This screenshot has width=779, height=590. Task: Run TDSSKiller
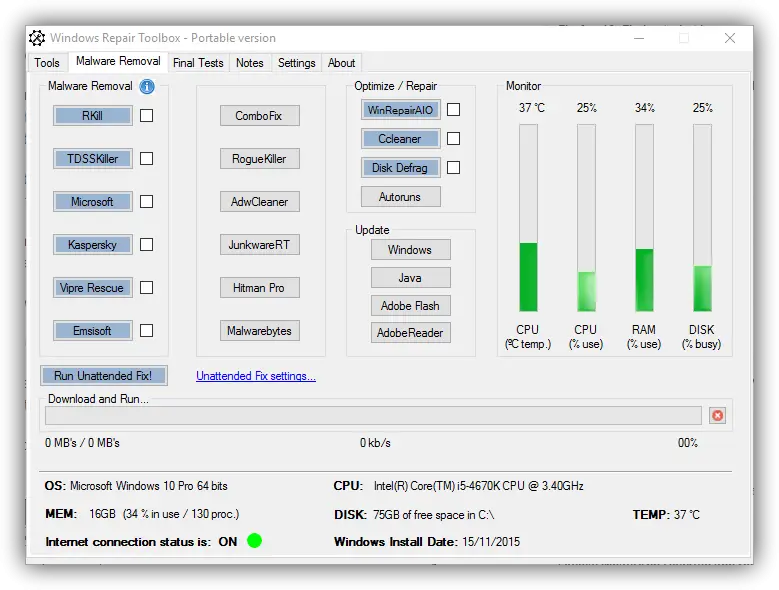click(x=93, y=158)
